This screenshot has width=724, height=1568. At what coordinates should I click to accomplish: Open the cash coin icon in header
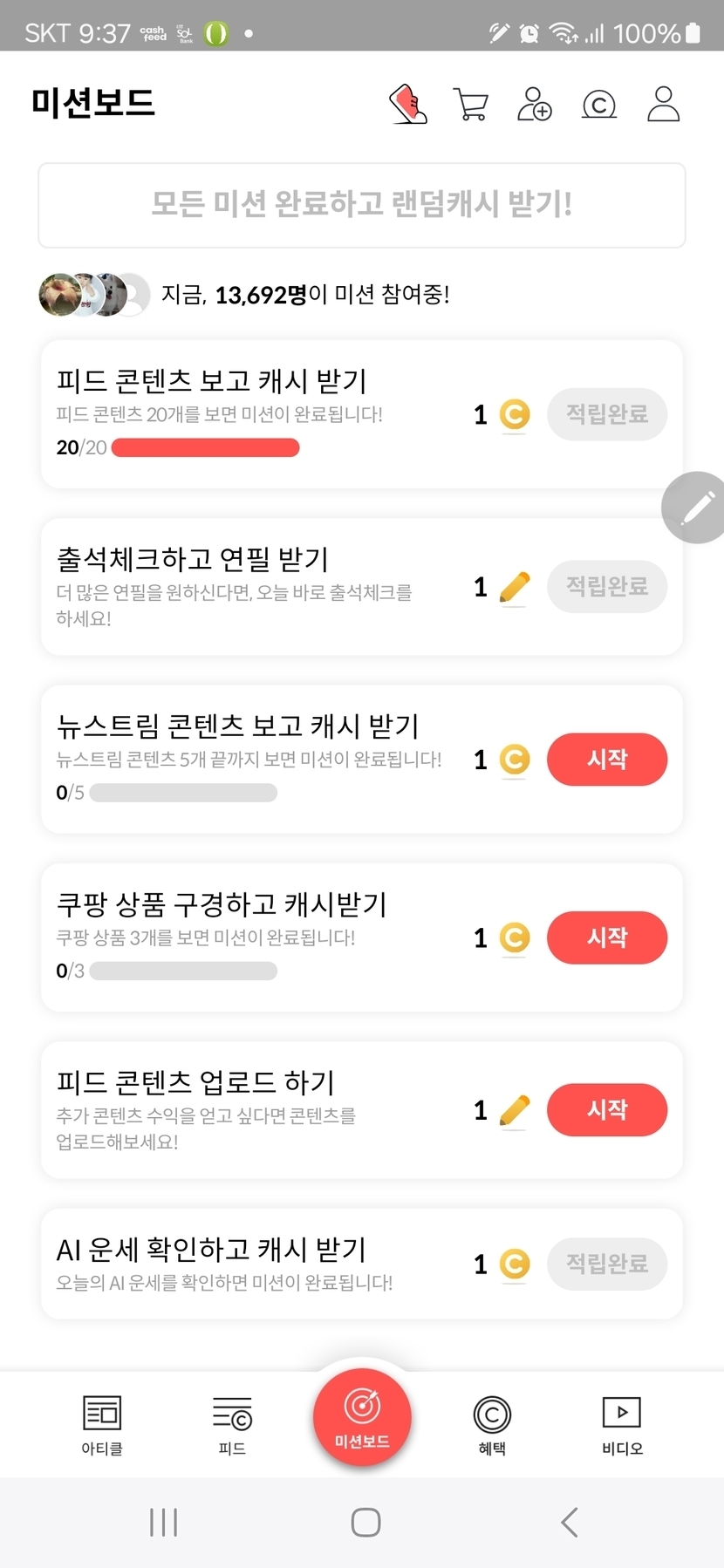click(599, 105)
